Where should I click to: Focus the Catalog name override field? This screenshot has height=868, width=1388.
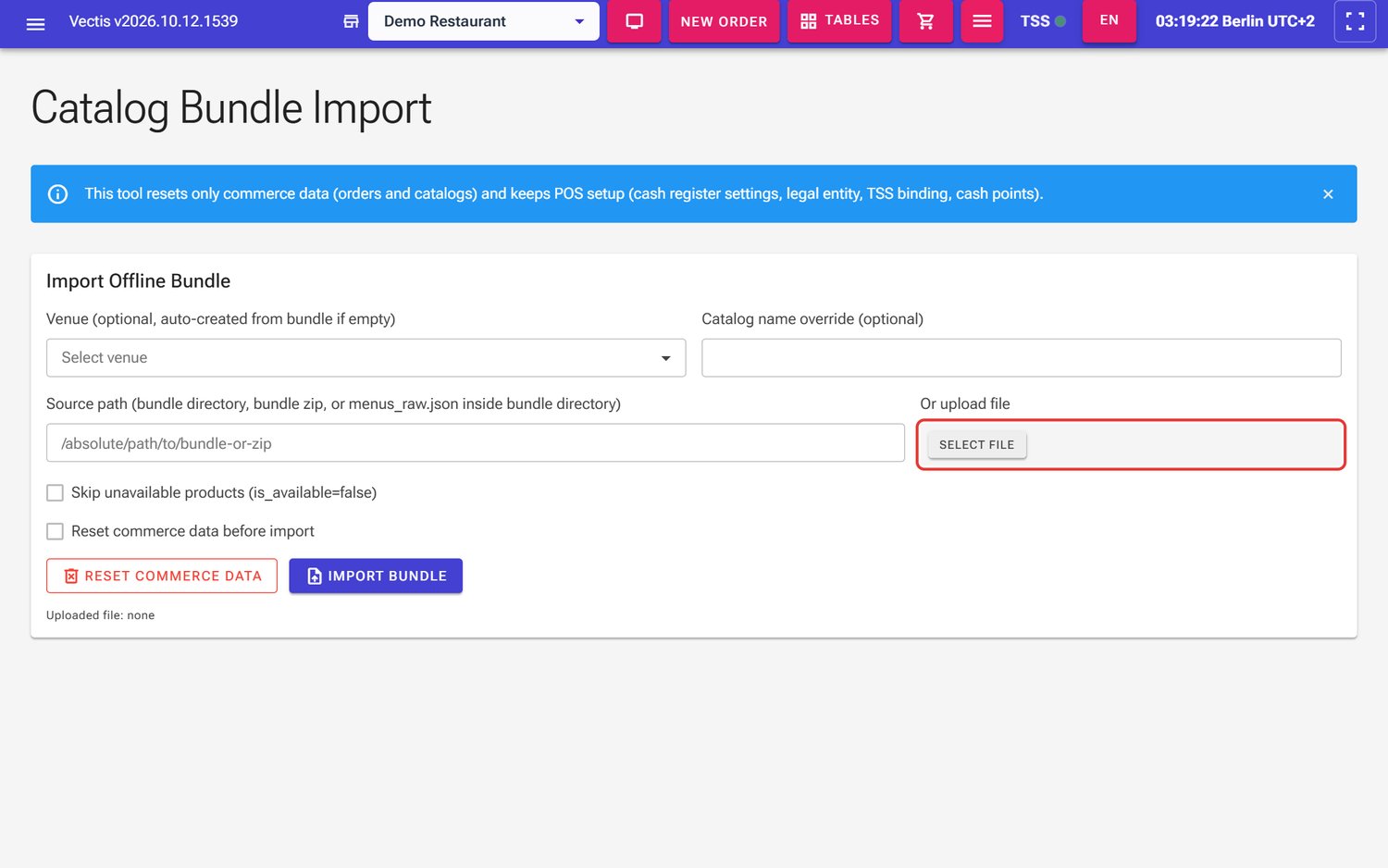click(1021, 358)
